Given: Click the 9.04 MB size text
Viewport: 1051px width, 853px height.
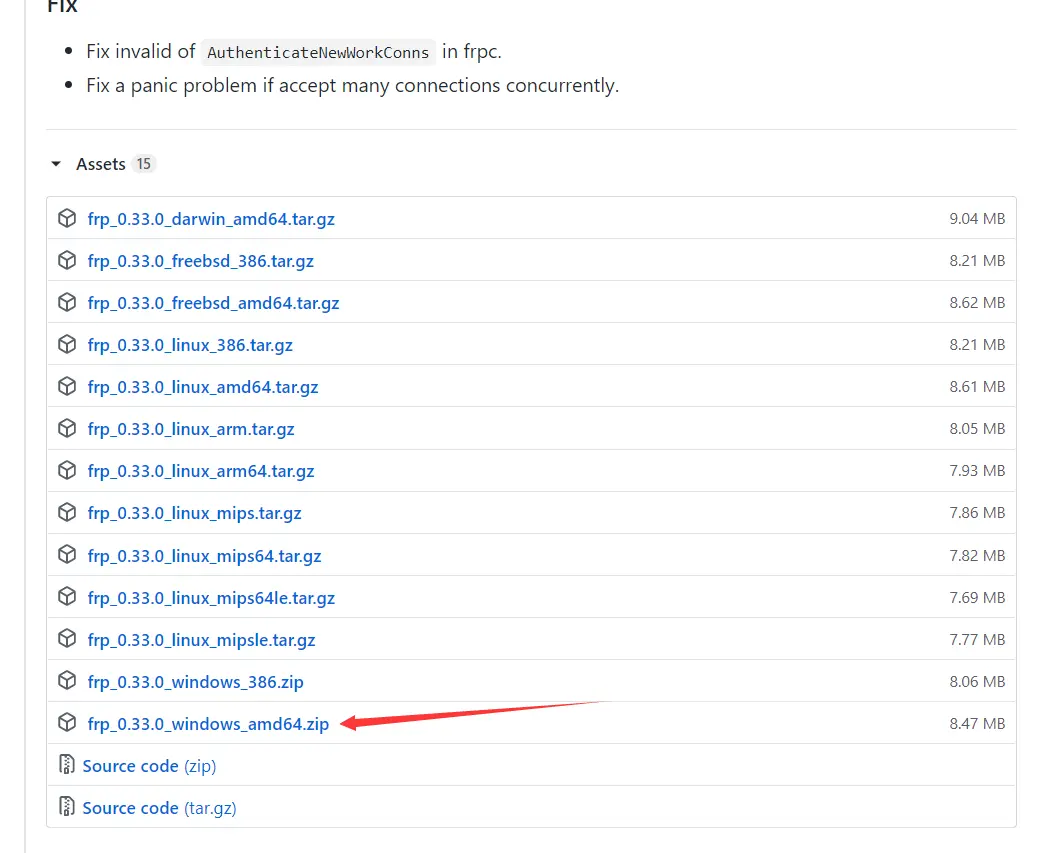Looking at the screenshot, I should pos(977,218).
